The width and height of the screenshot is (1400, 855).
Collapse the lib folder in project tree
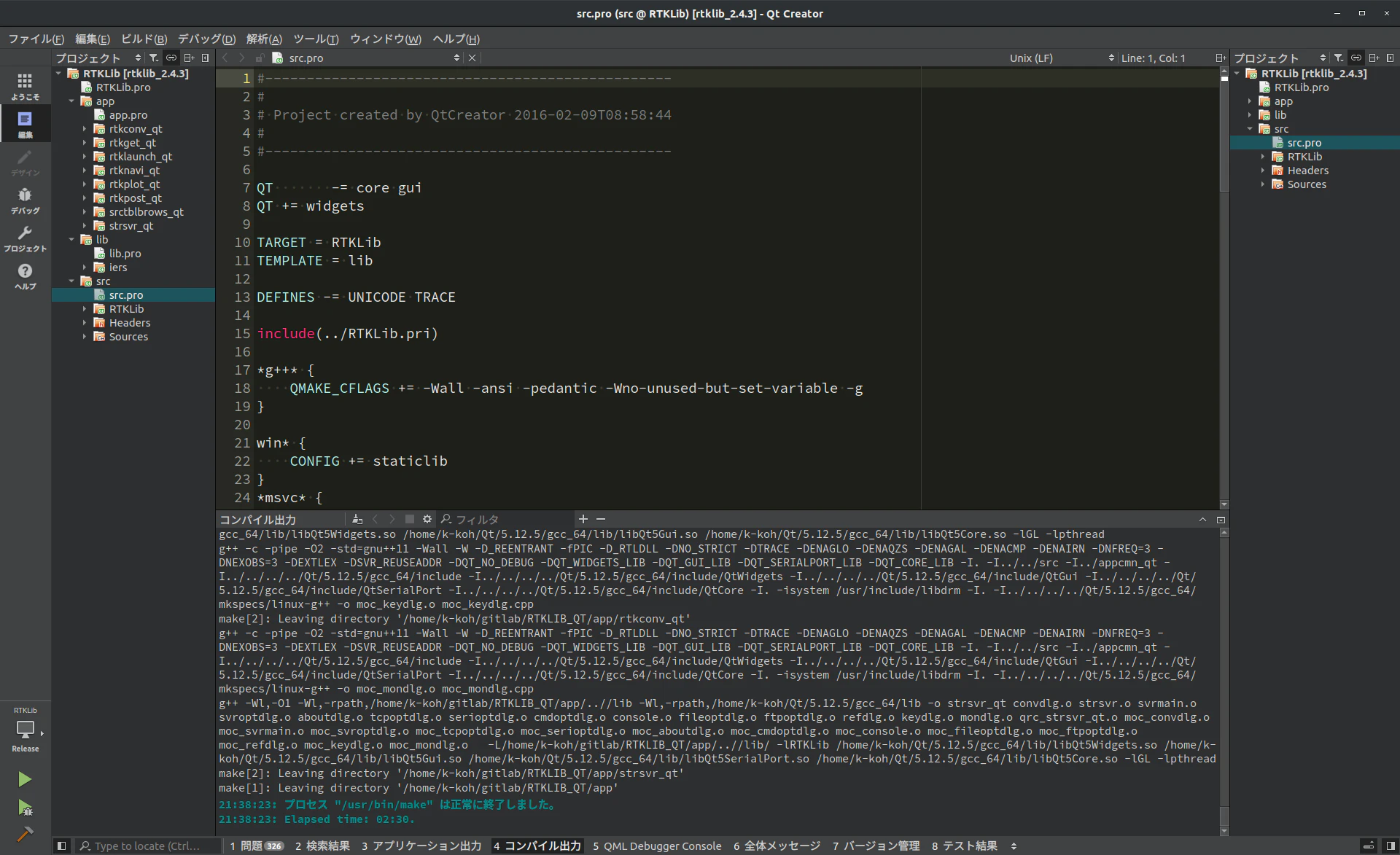pos(71,240)
